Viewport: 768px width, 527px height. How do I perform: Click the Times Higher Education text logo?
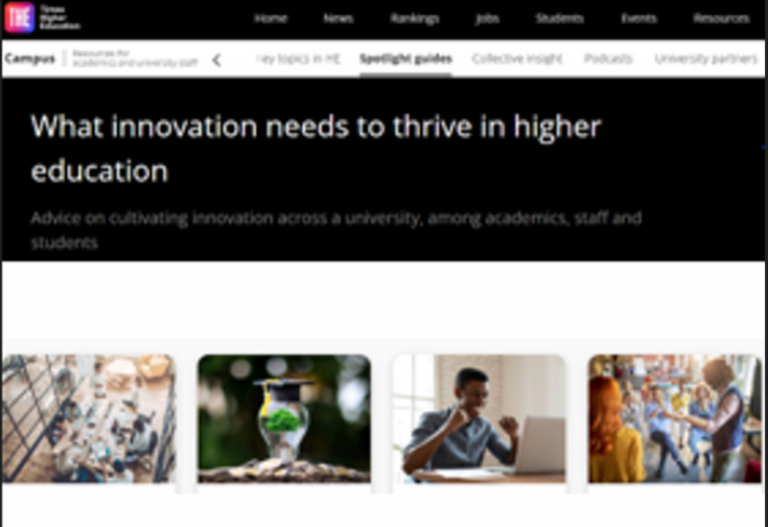[x=60, y=18]
